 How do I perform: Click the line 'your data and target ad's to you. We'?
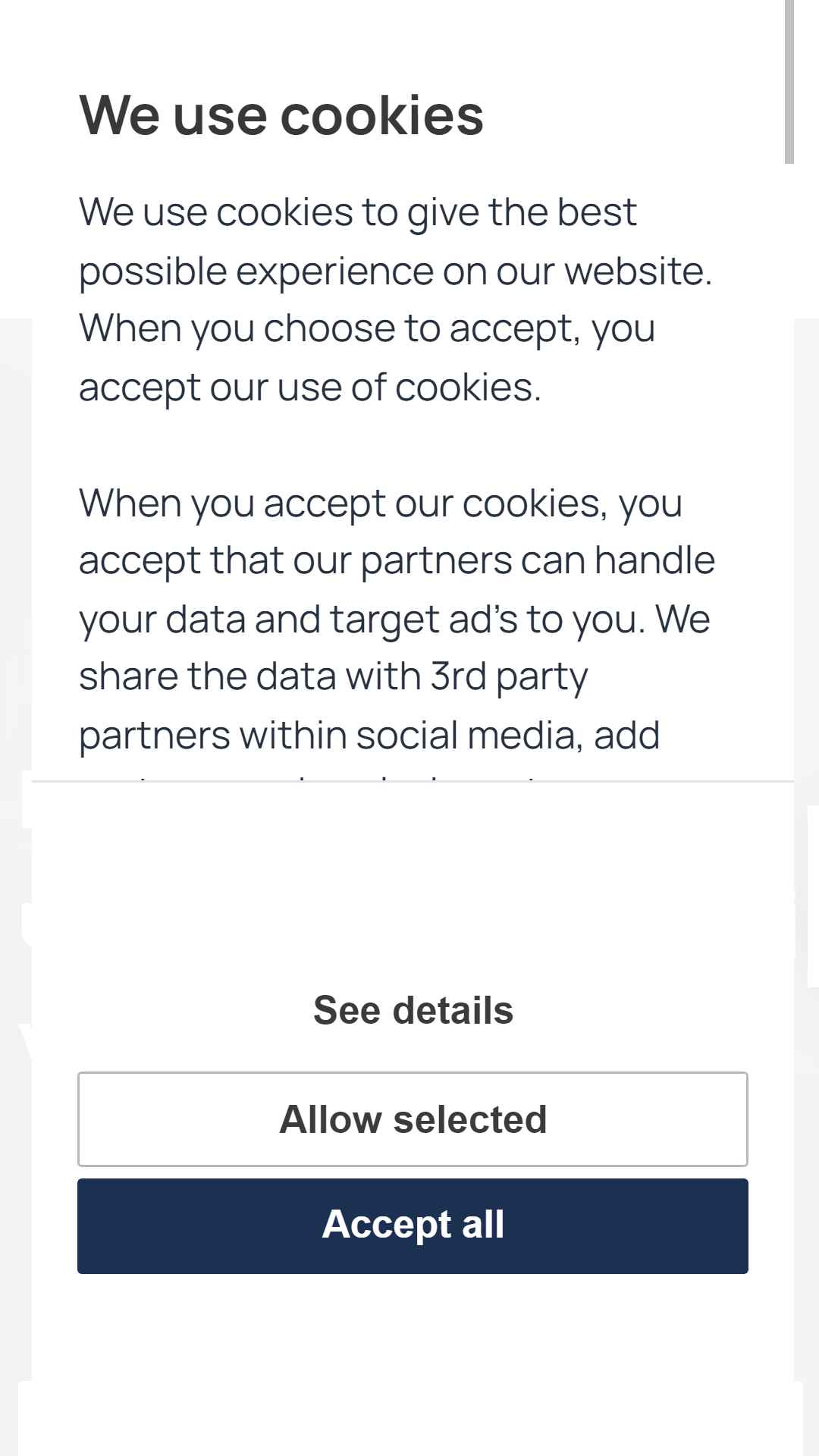[394, 620]
